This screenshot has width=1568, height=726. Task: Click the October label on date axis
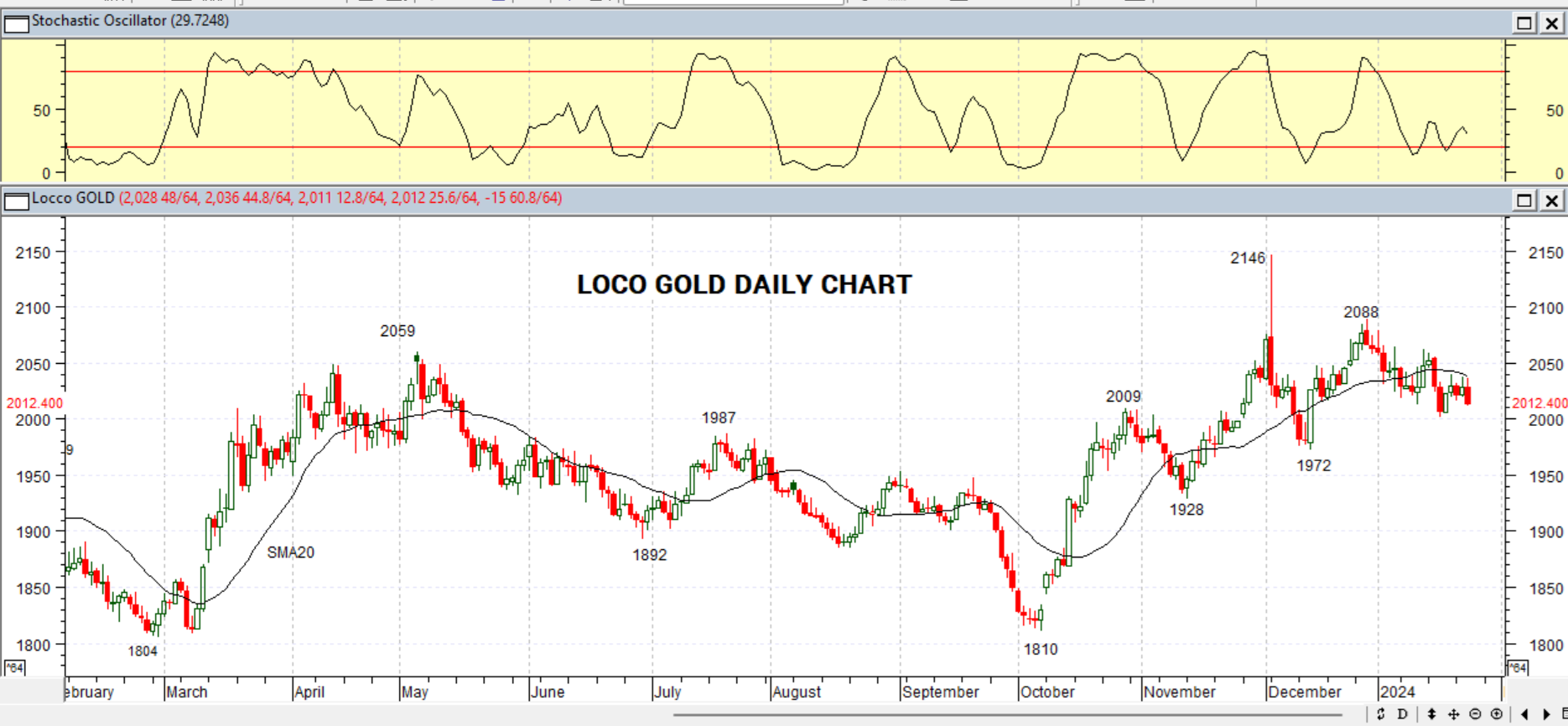(x=1047, y=692)
